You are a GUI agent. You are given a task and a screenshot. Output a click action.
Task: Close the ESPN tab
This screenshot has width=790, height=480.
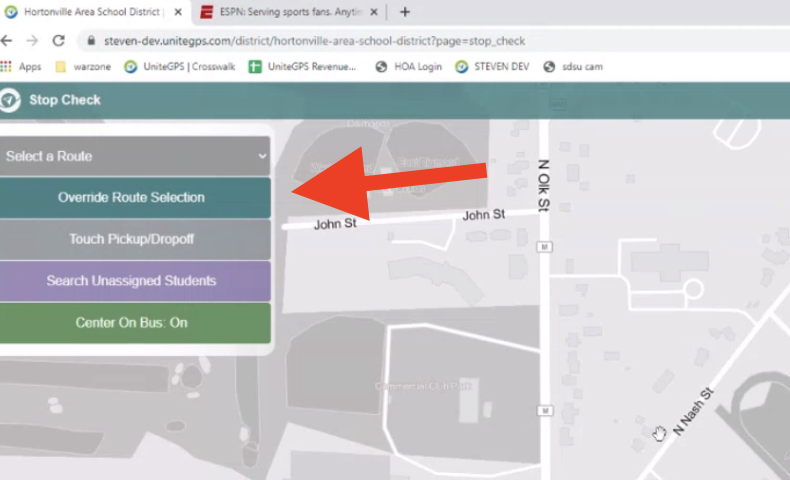coord(374,12)
